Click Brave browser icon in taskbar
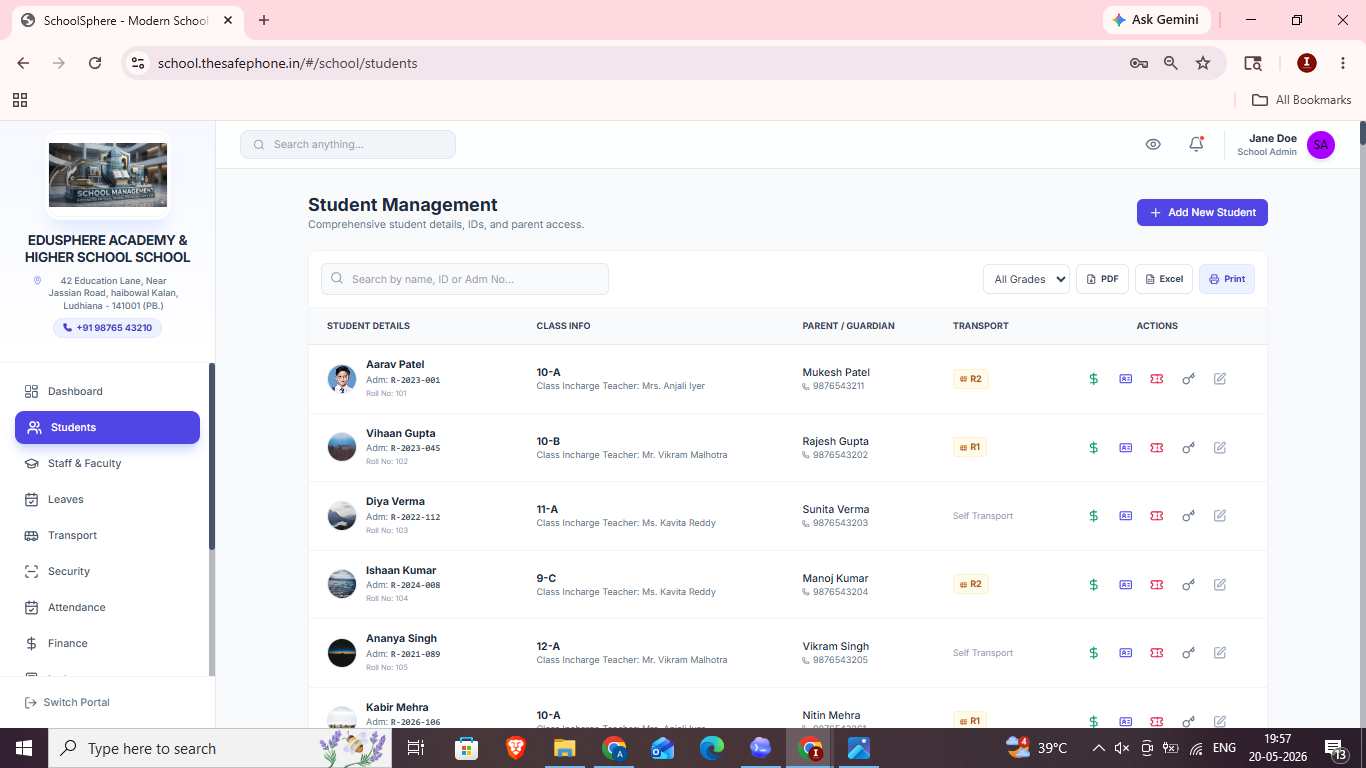The height and width of the screenshot is (768, 1366). (515, 748)
